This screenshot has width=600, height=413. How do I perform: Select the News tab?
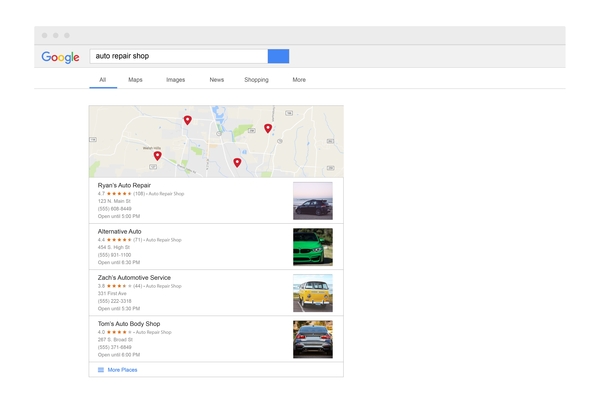216,80
